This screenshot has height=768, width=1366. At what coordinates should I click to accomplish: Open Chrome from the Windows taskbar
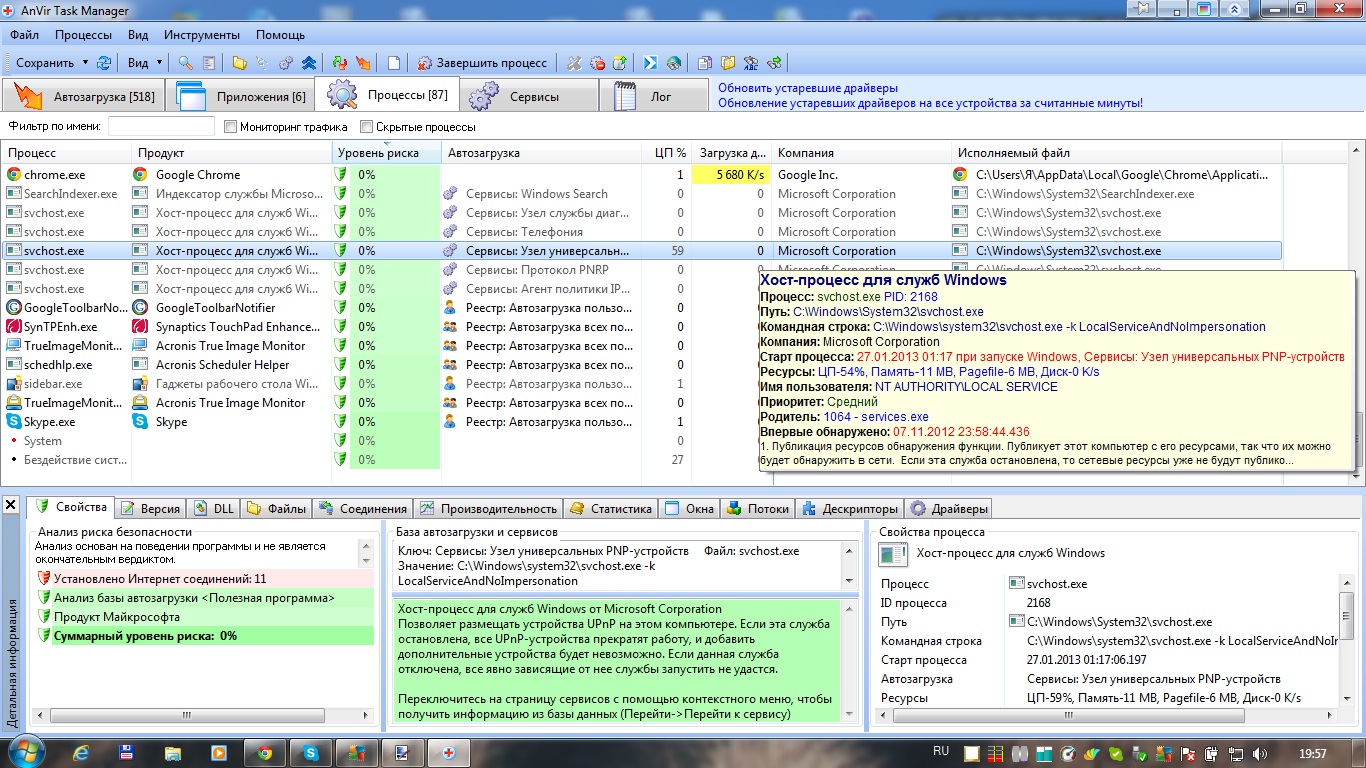pyautogui.click(x=265, y=753)
